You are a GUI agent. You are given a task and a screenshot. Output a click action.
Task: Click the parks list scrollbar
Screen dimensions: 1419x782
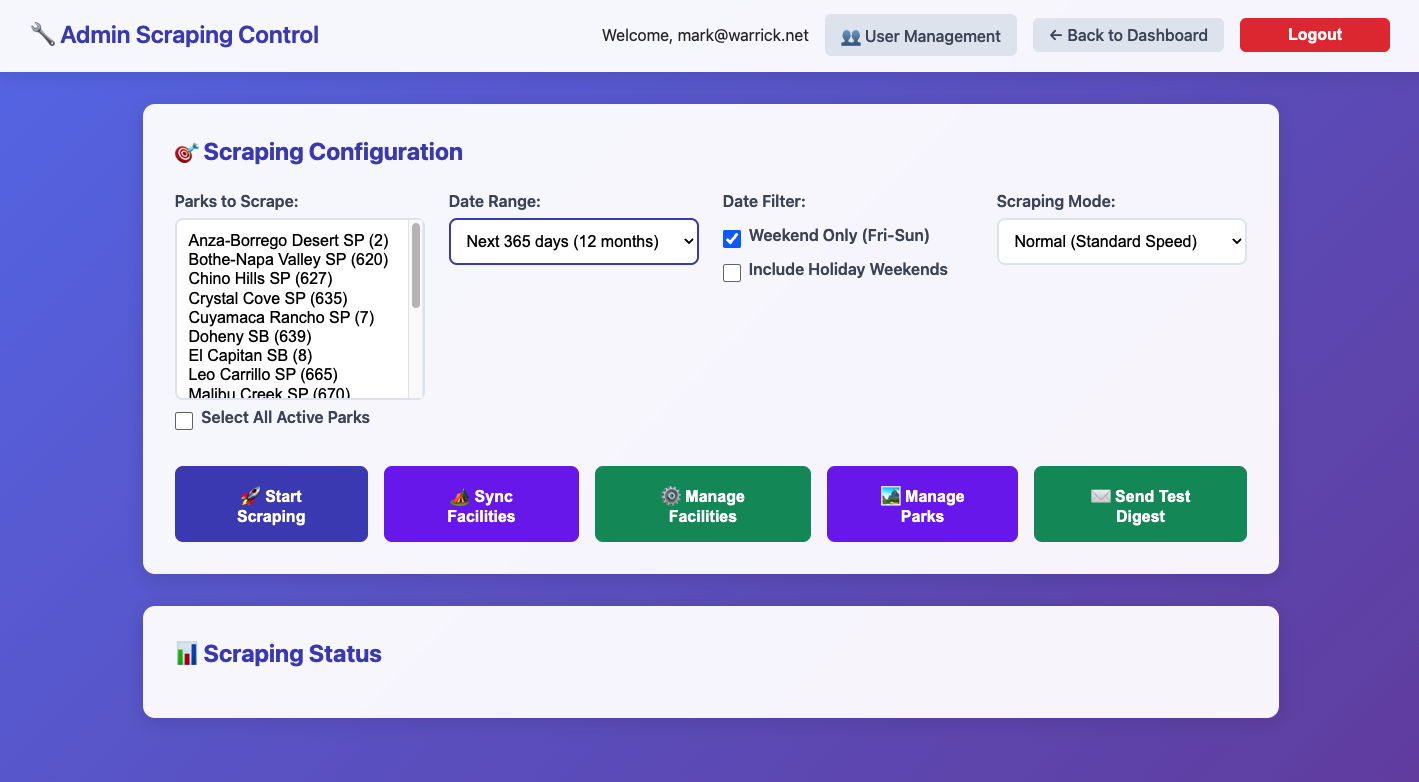pos(416,266)
